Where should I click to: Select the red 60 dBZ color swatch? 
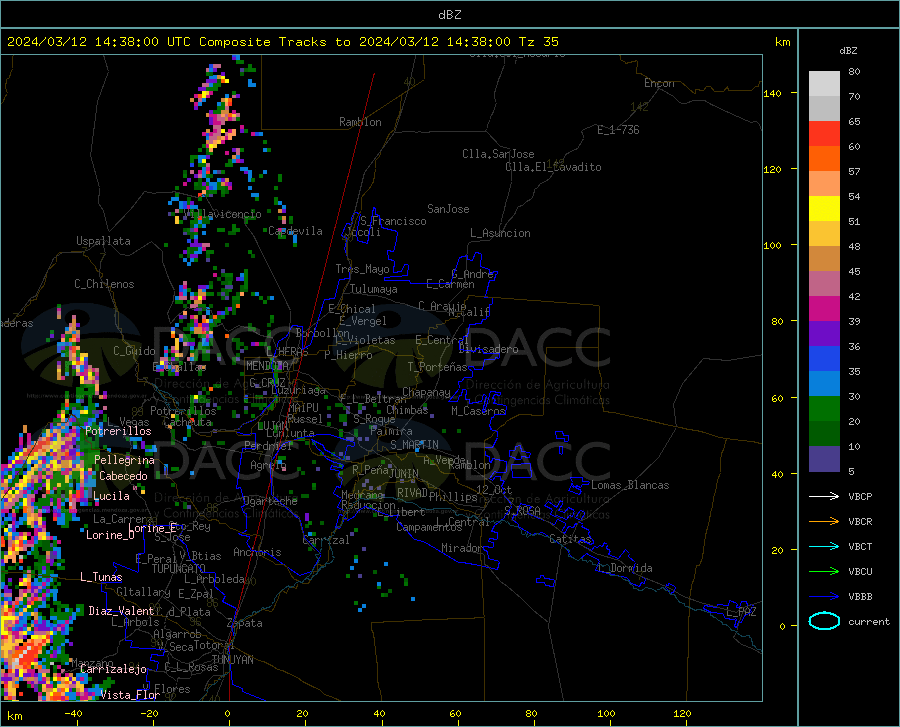tap(824, 134)
